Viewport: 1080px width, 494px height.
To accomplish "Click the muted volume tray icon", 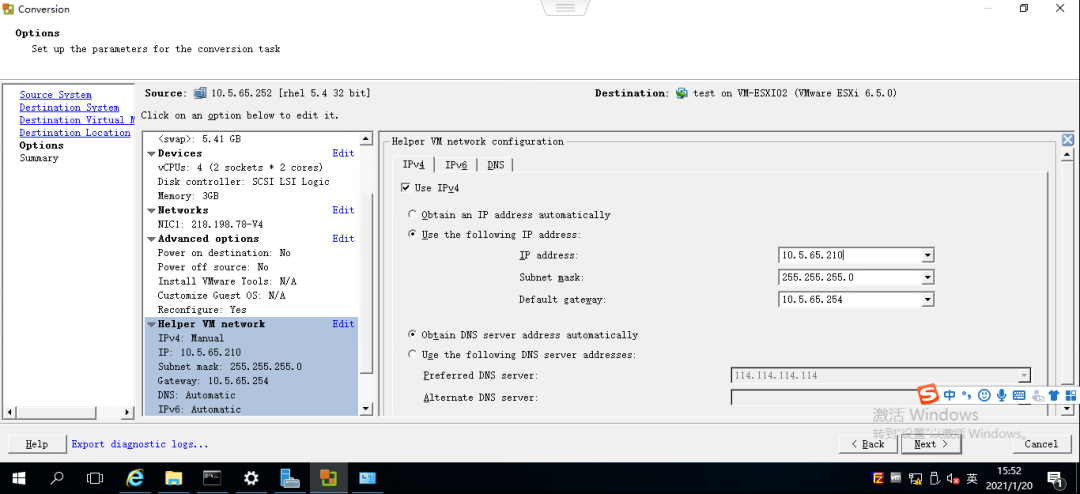I will (x=953, y=478).
